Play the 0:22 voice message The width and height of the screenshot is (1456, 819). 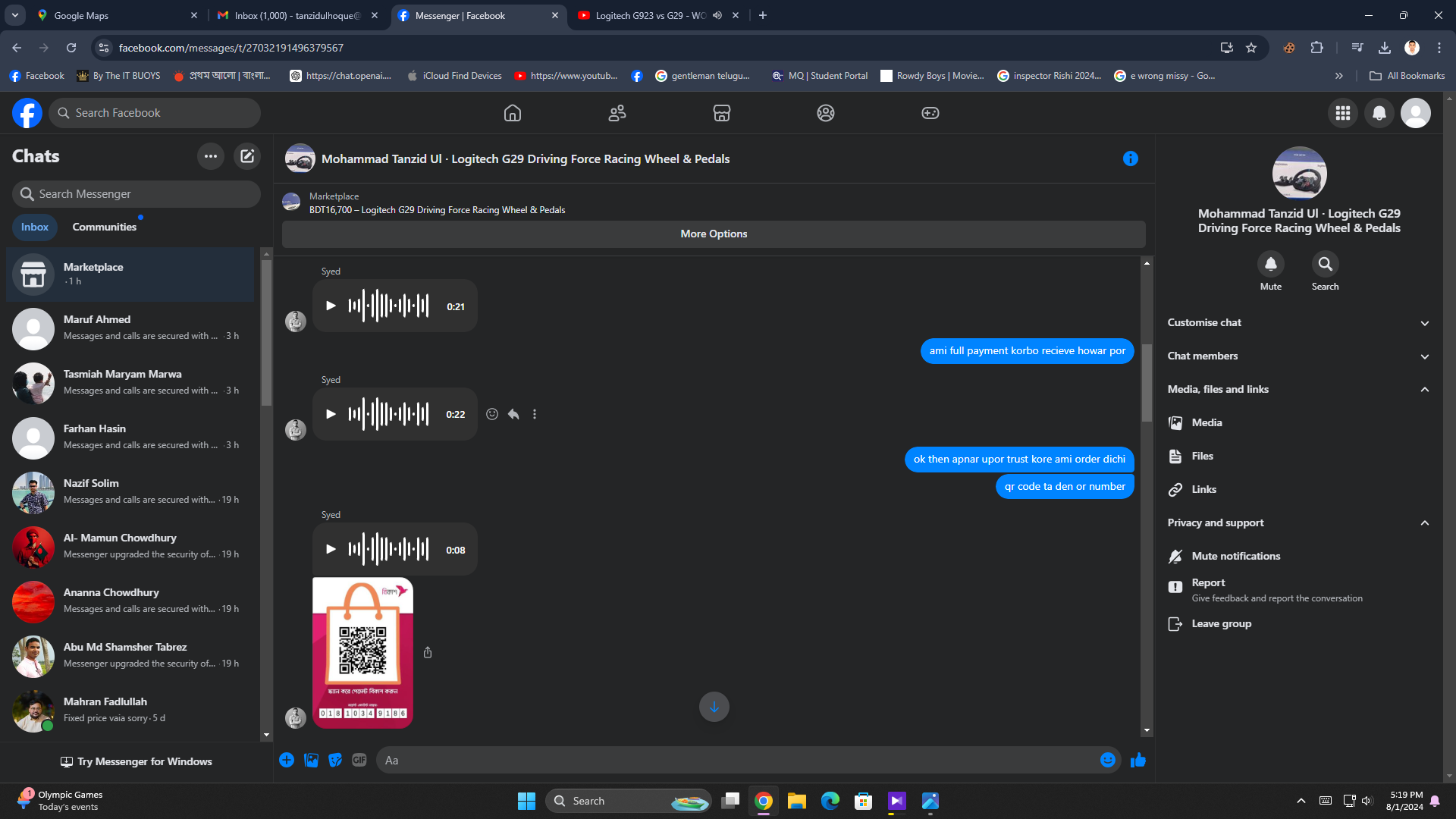coord(331,414)
